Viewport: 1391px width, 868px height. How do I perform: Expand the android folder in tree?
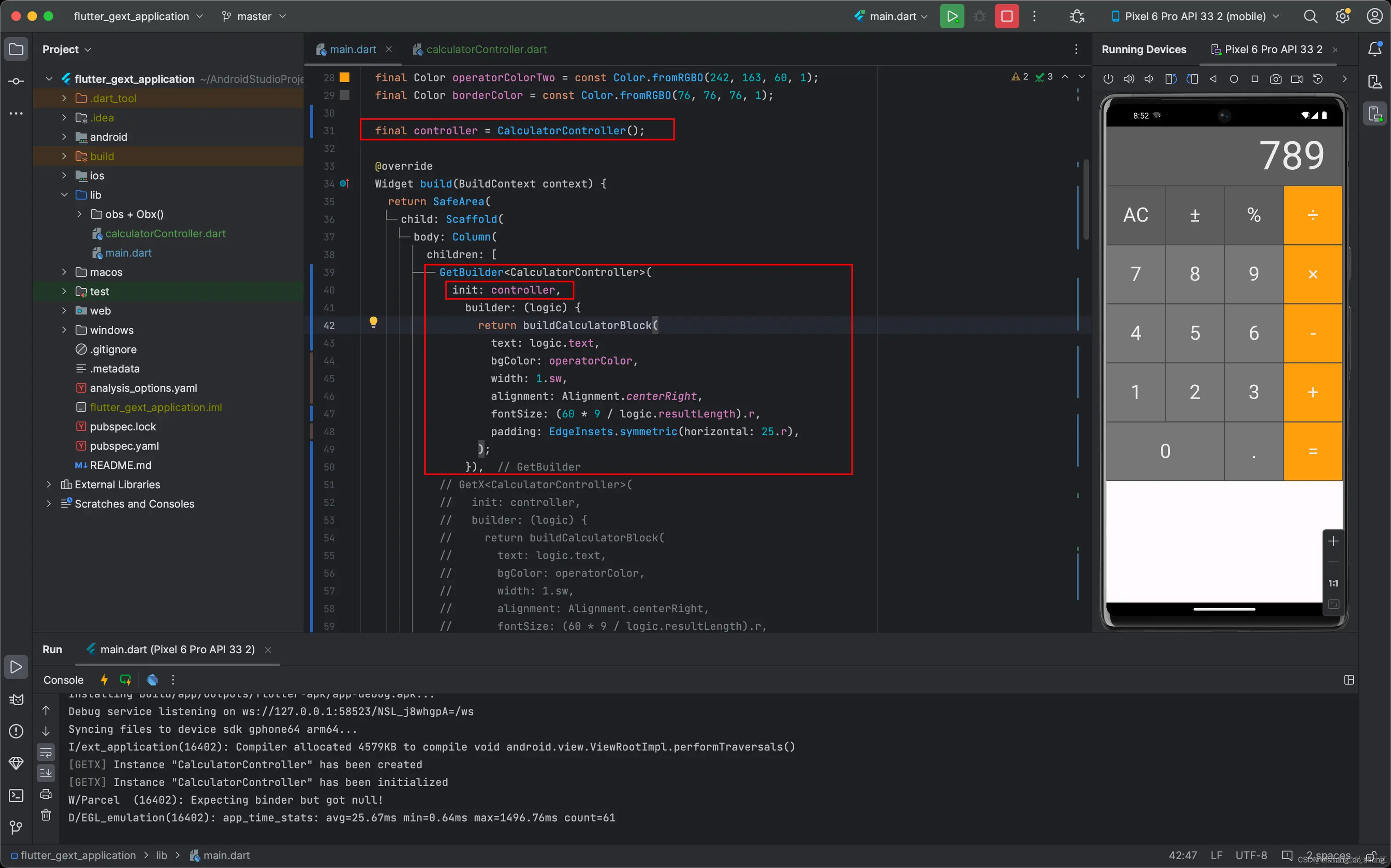tap(64, 137)
